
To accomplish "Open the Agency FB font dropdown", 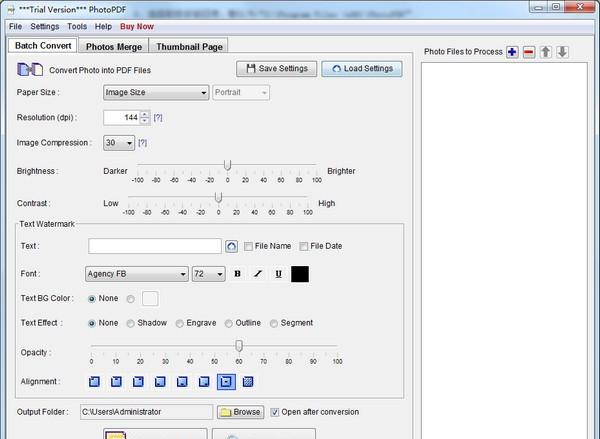I will pyautogui.click(x=137, y=274).
